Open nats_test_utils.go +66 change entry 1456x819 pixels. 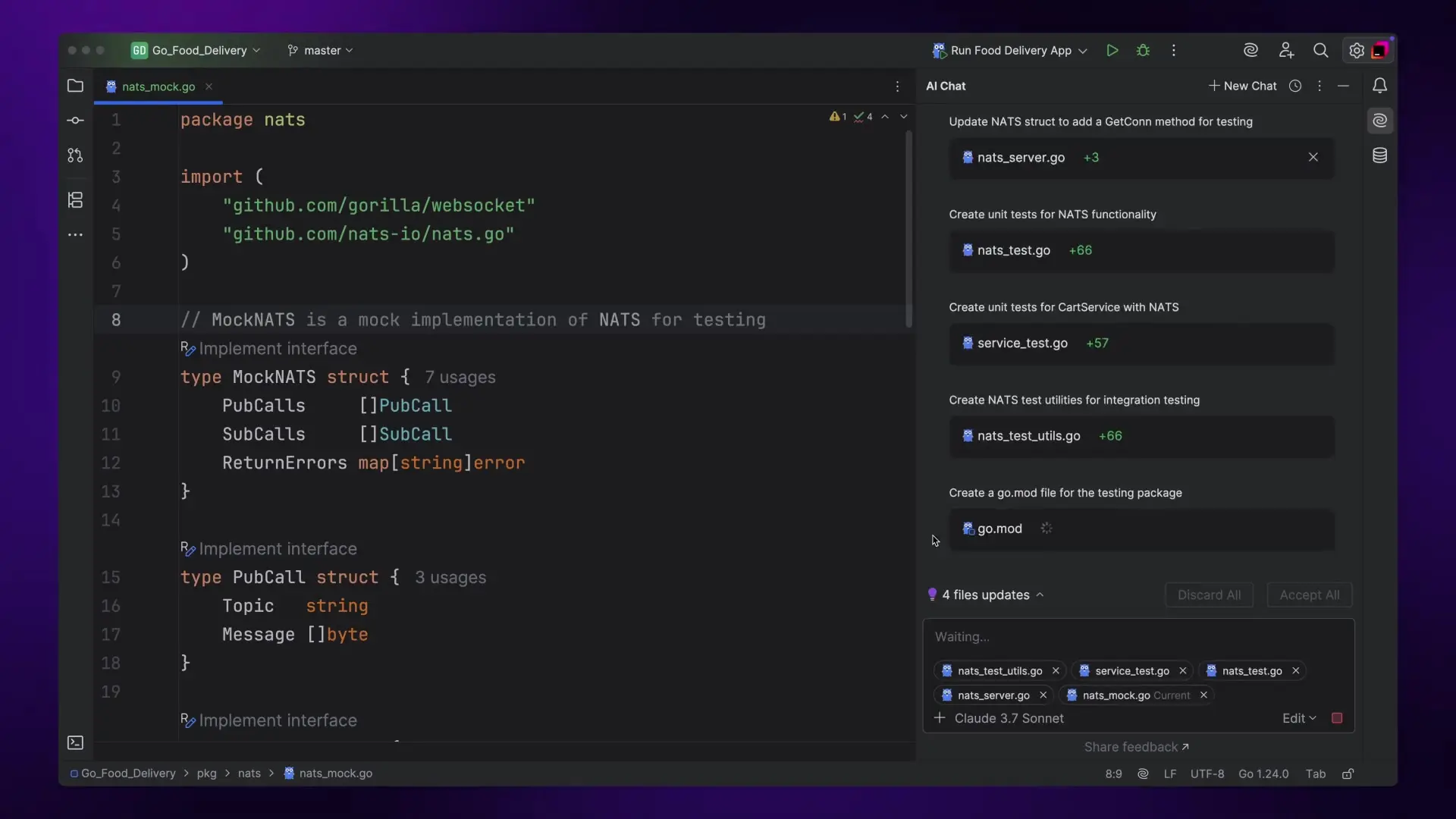coord(1141,436)
